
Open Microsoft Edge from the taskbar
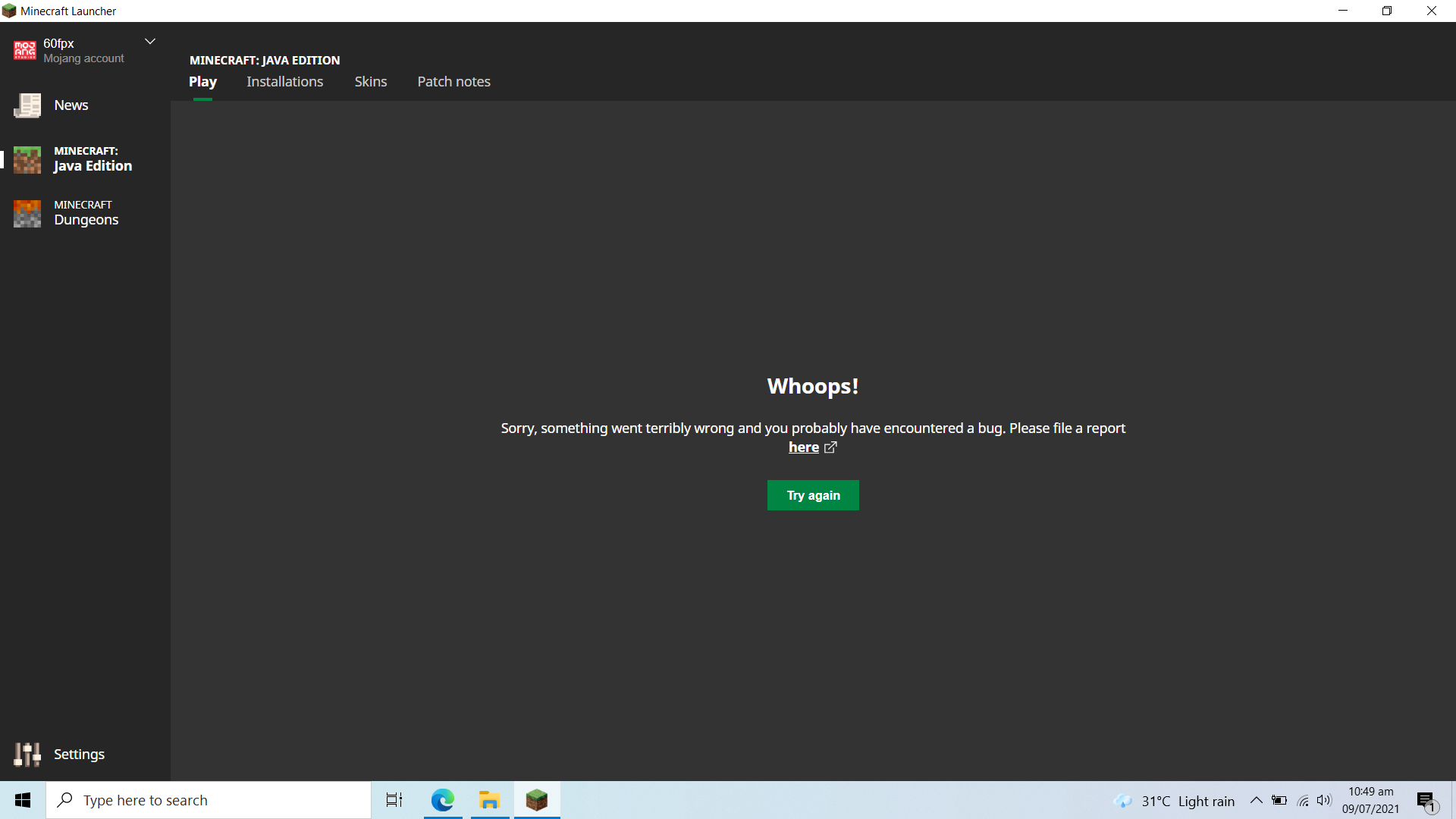pos(443,800)
